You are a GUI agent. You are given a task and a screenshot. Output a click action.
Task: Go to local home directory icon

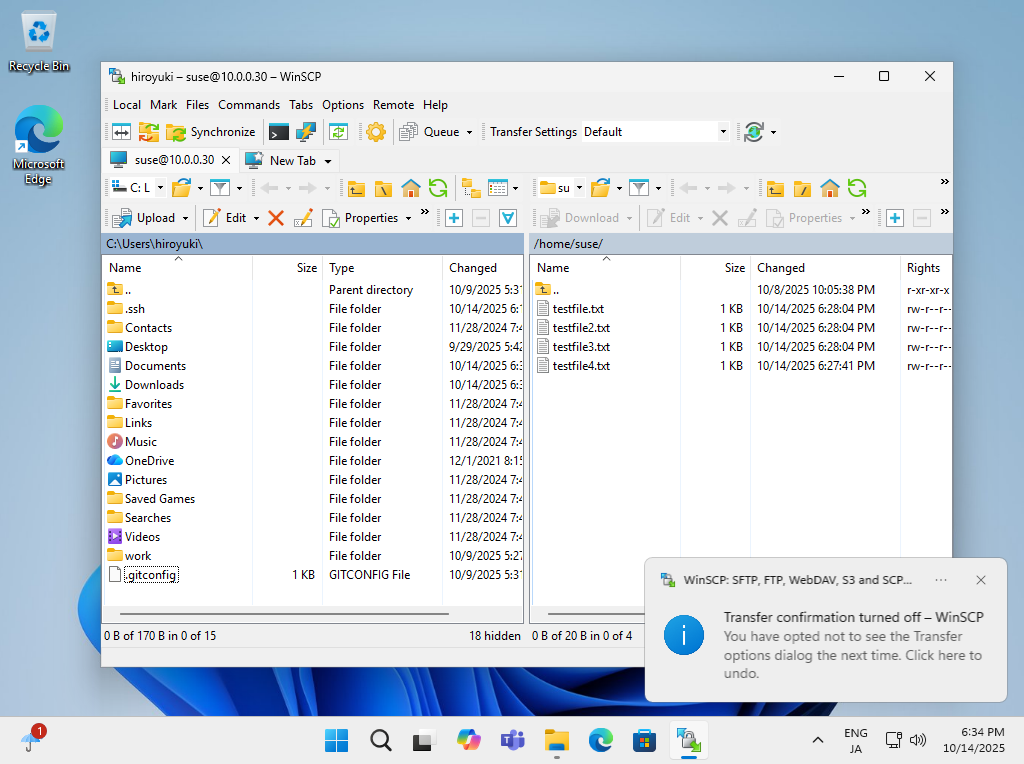coord(410,188)
